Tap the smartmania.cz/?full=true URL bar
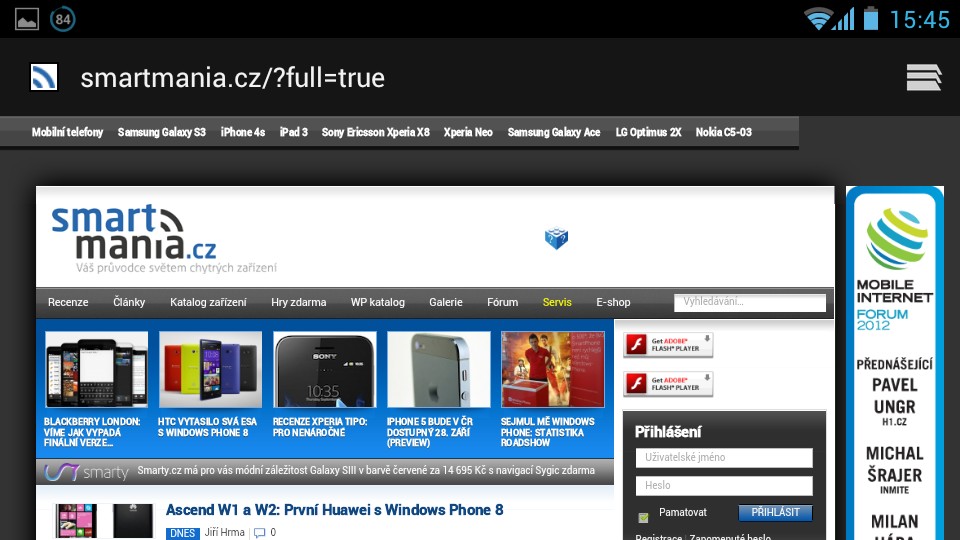Image resolution: width=960 pixels, height=540 pixels. click(x=233, y=78)
